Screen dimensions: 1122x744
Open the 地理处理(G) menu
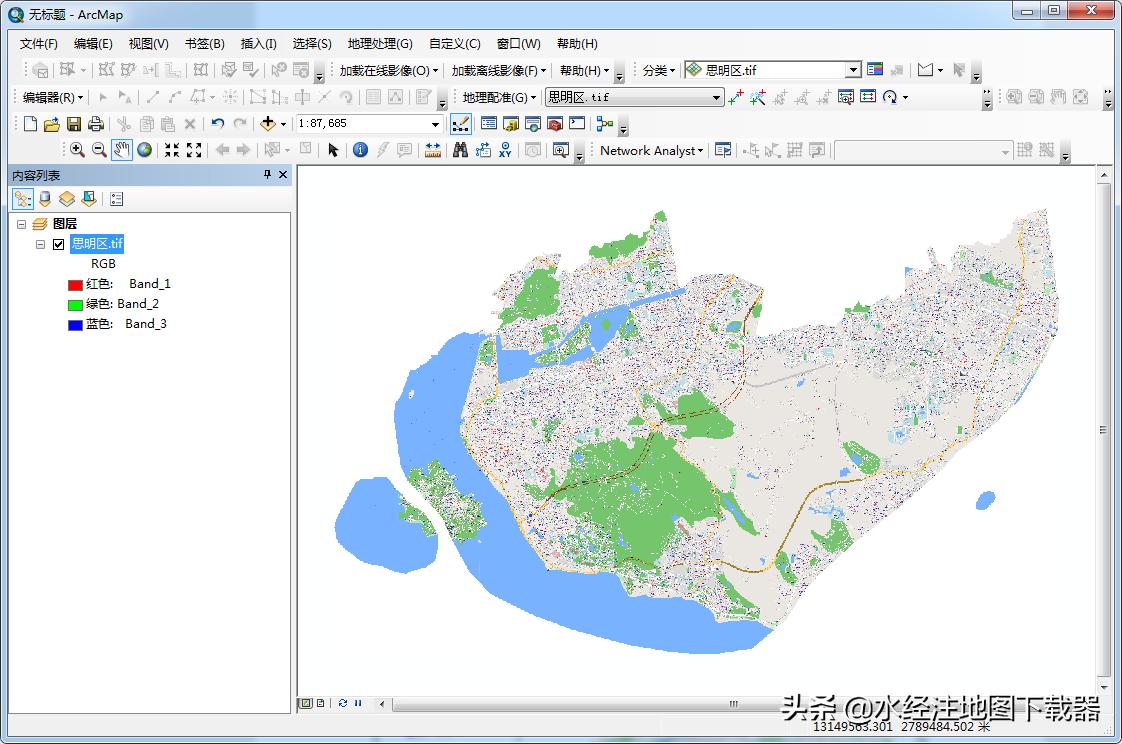point(379,44)
